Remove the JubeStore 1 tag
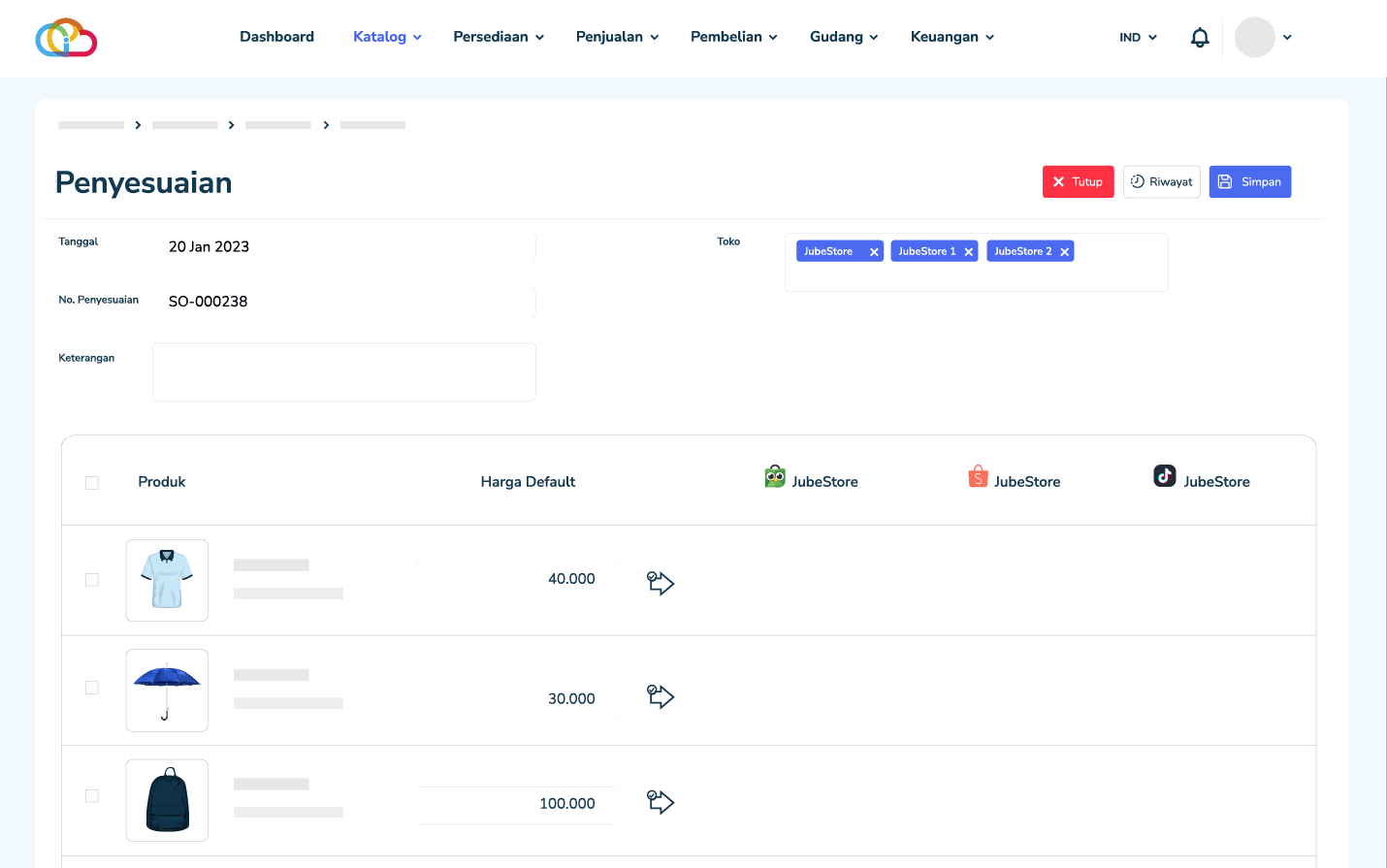 click(968, 252)
